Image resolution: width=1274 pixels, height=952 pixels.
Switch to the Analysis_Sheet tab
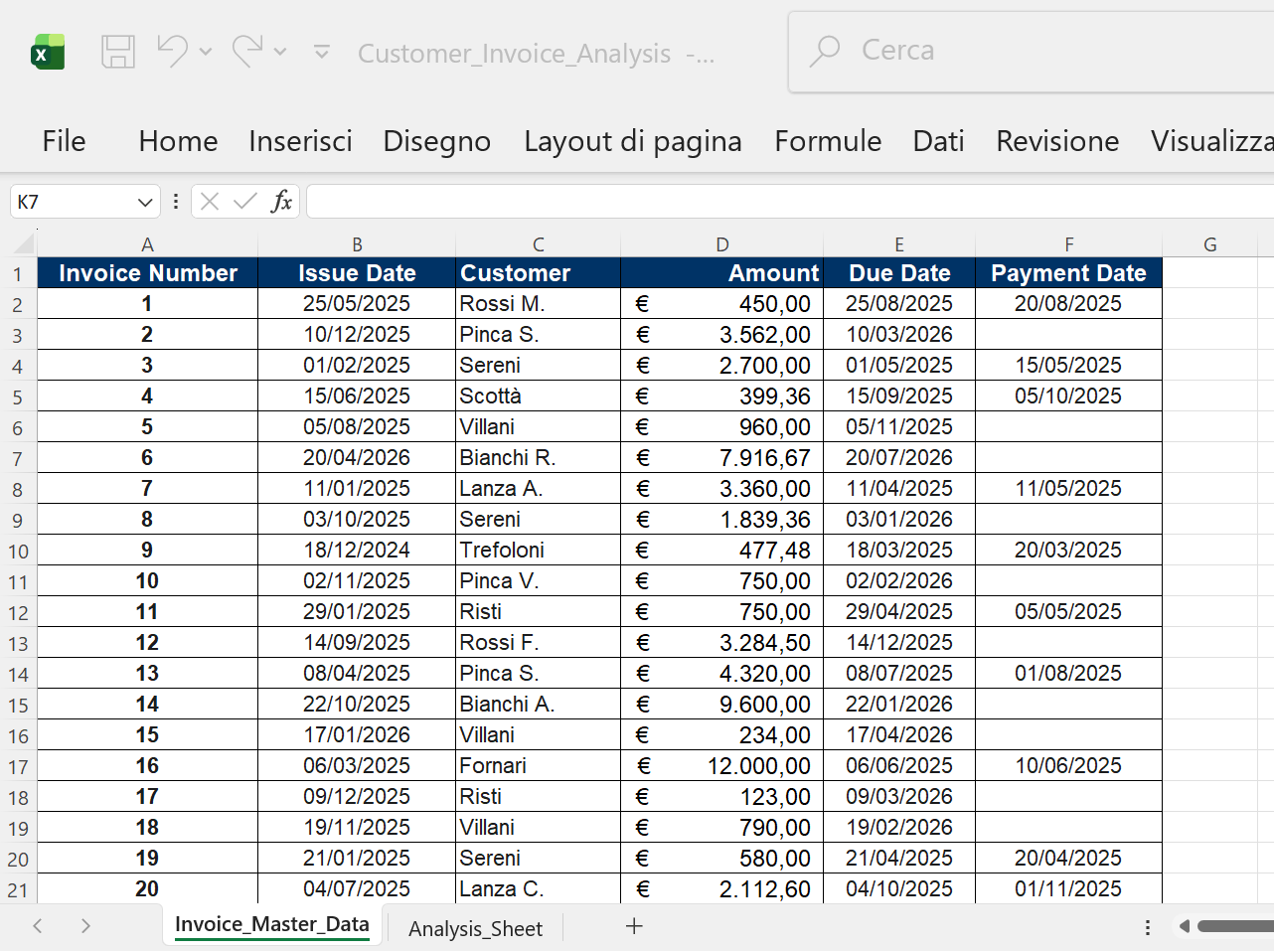pyautogui.click(x=475, y=928)
